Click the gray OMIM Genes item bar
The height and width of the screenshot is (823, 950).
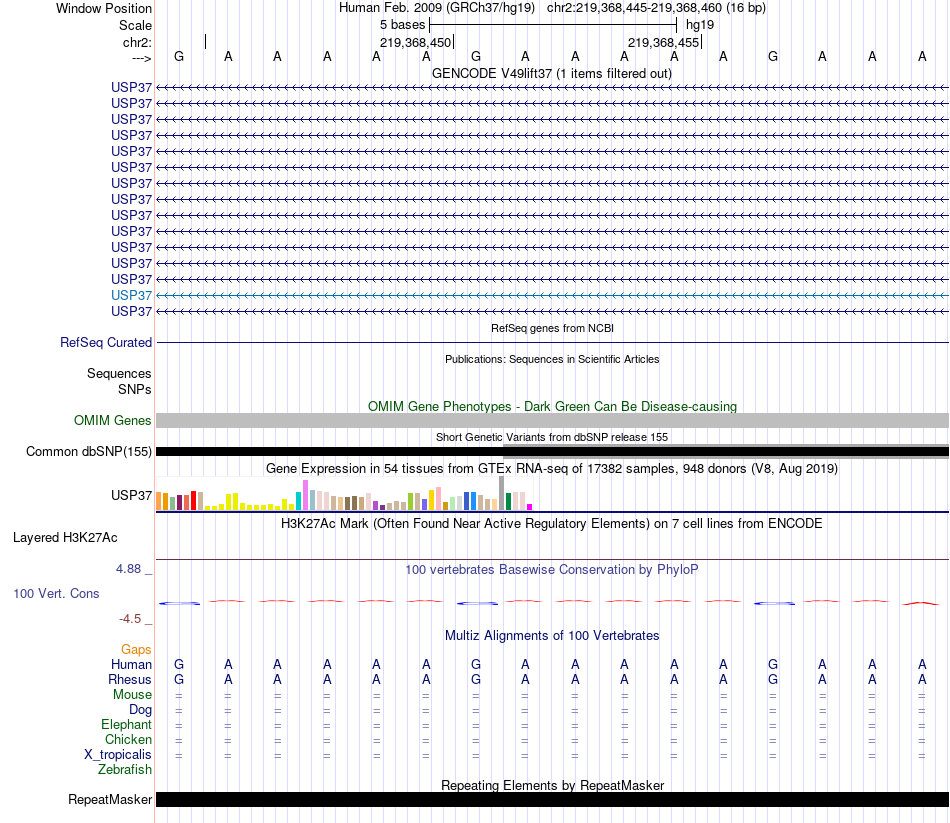[x=553, y=421]
